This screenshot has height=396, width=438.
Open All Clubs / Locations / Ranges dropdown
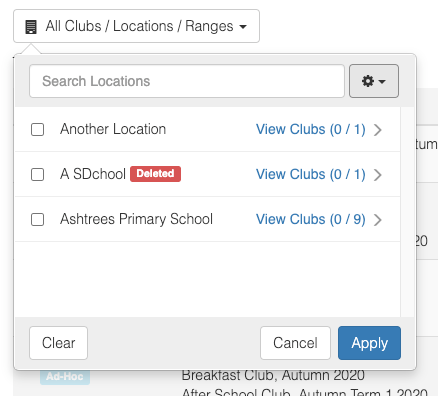click(136, 26)
